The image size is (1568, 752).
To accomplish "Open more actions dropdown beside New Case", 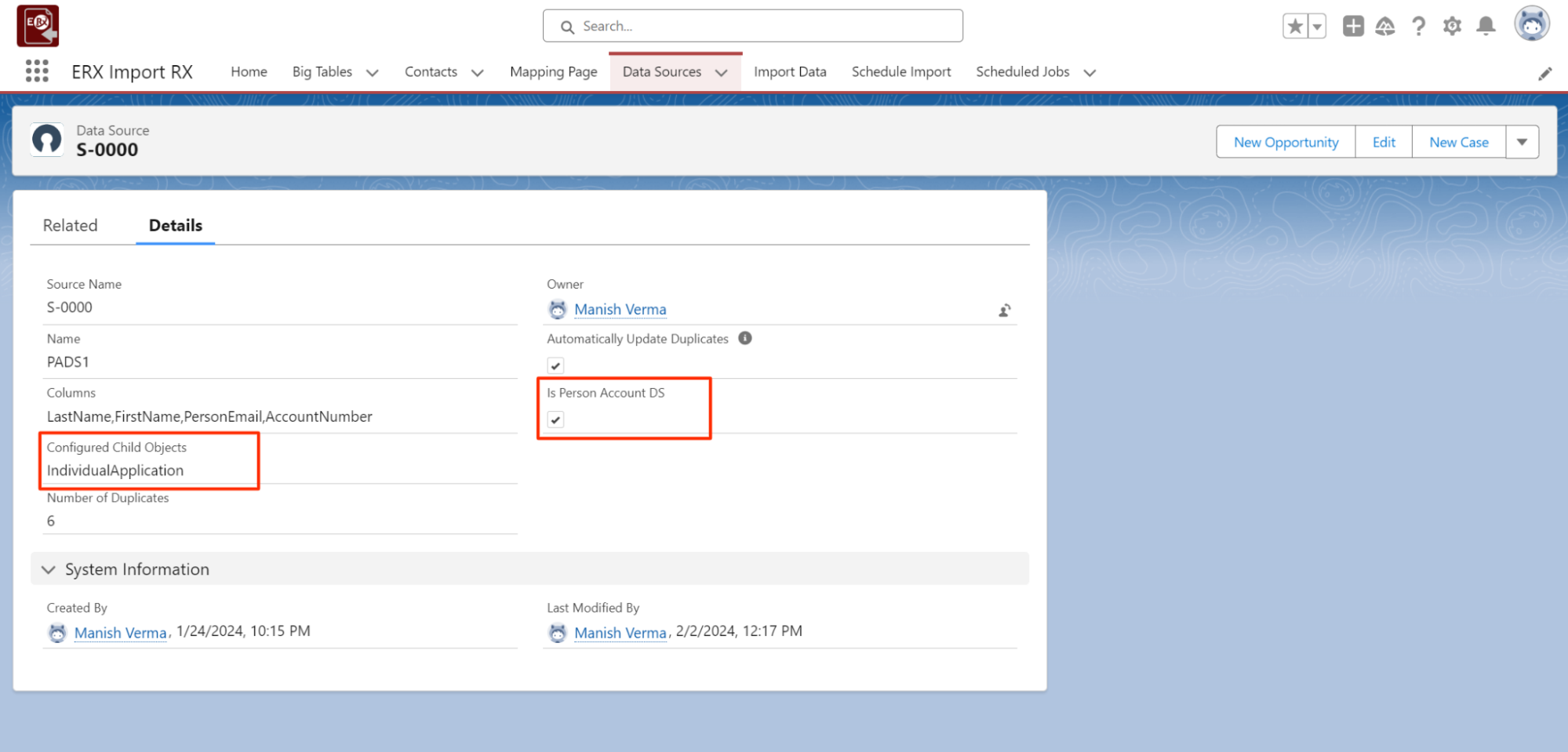I will pos(1522,142).
